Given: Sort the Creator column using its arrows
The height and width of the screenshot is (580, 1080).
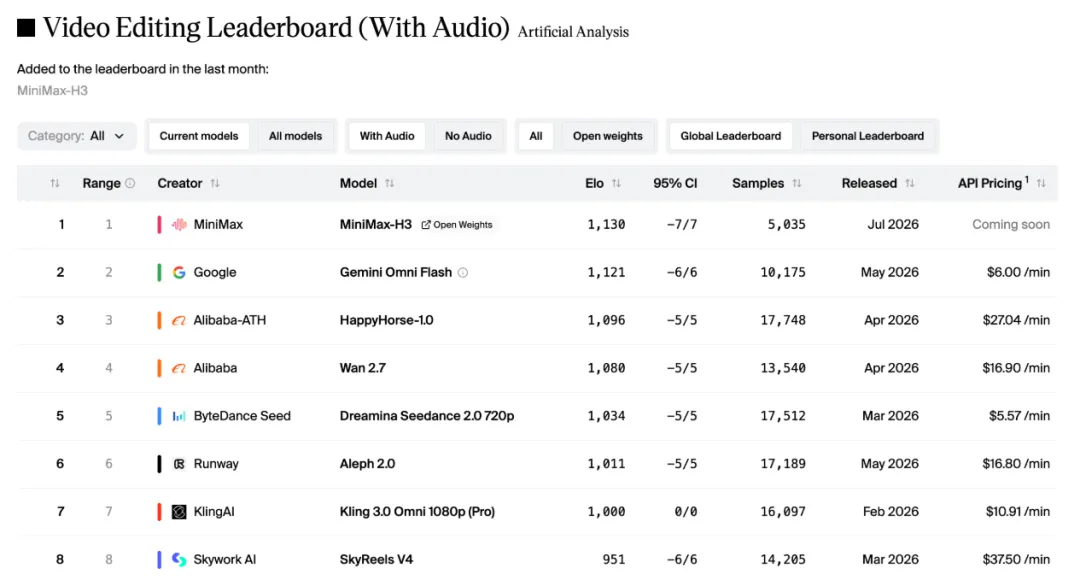Looking at the screenshot, I should tap(215, 183).
